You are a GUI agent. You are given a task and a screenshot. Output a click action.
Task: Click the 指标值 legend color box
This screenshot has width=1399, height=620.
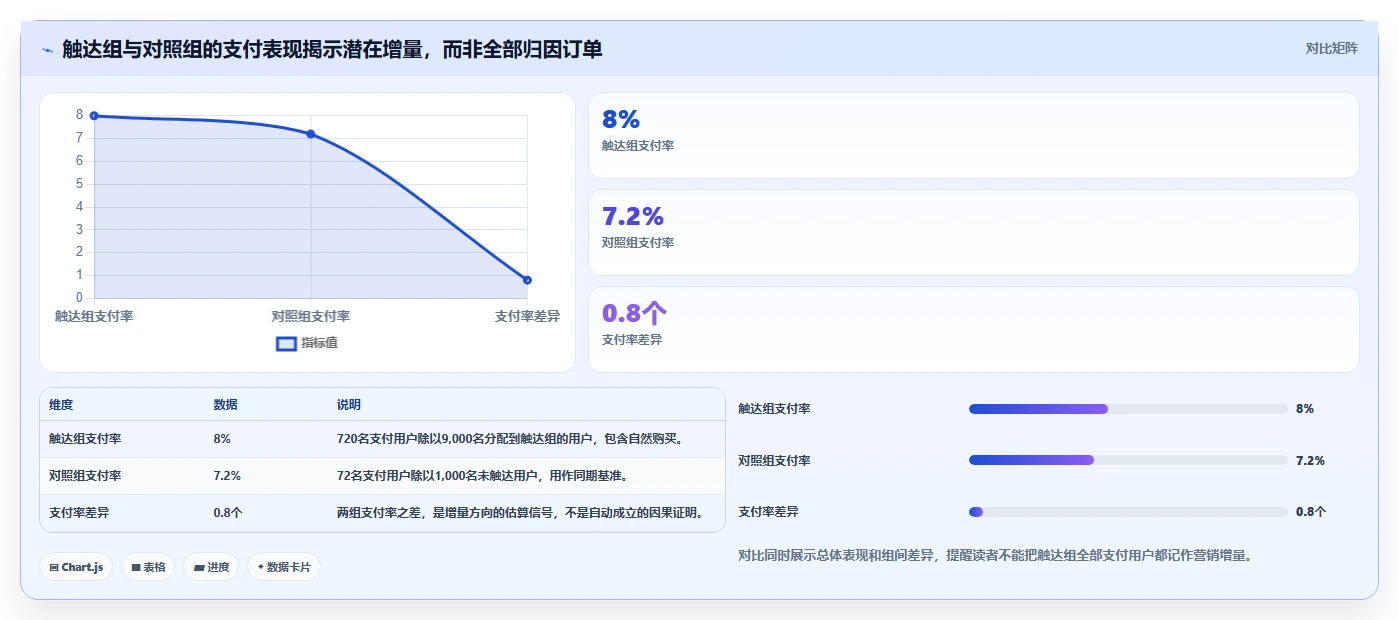tap(286, 344)
